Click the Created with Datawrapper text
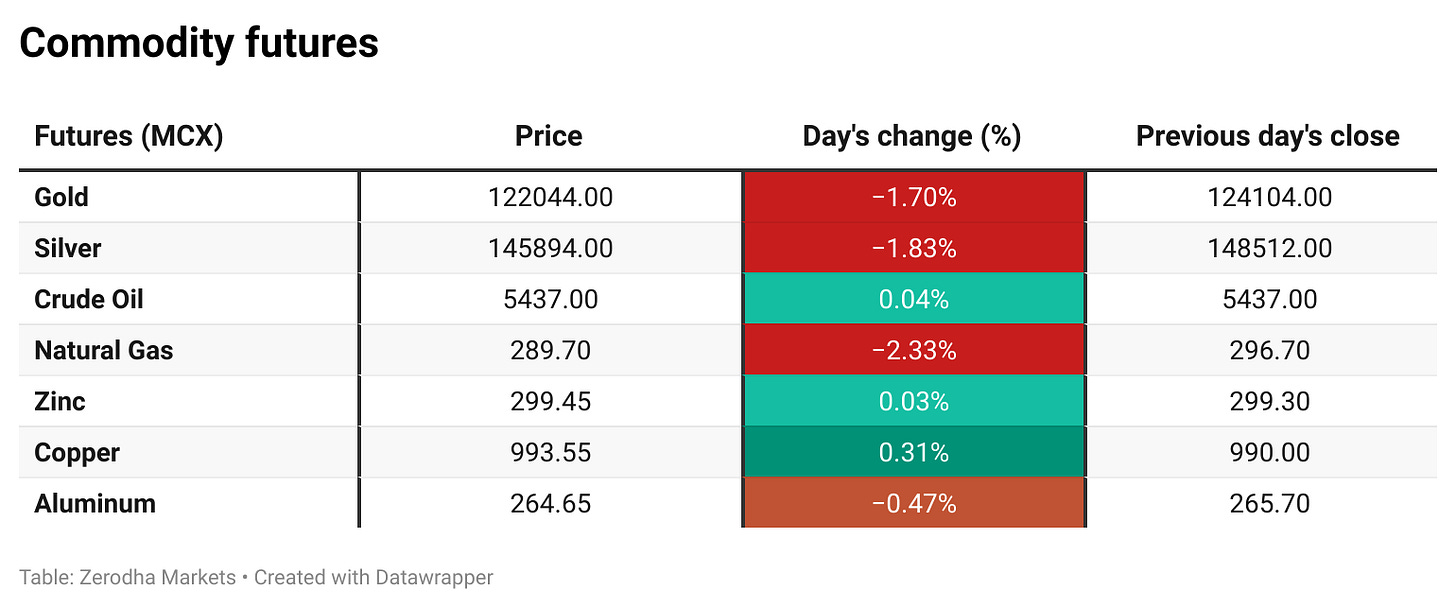 (373, 577)
